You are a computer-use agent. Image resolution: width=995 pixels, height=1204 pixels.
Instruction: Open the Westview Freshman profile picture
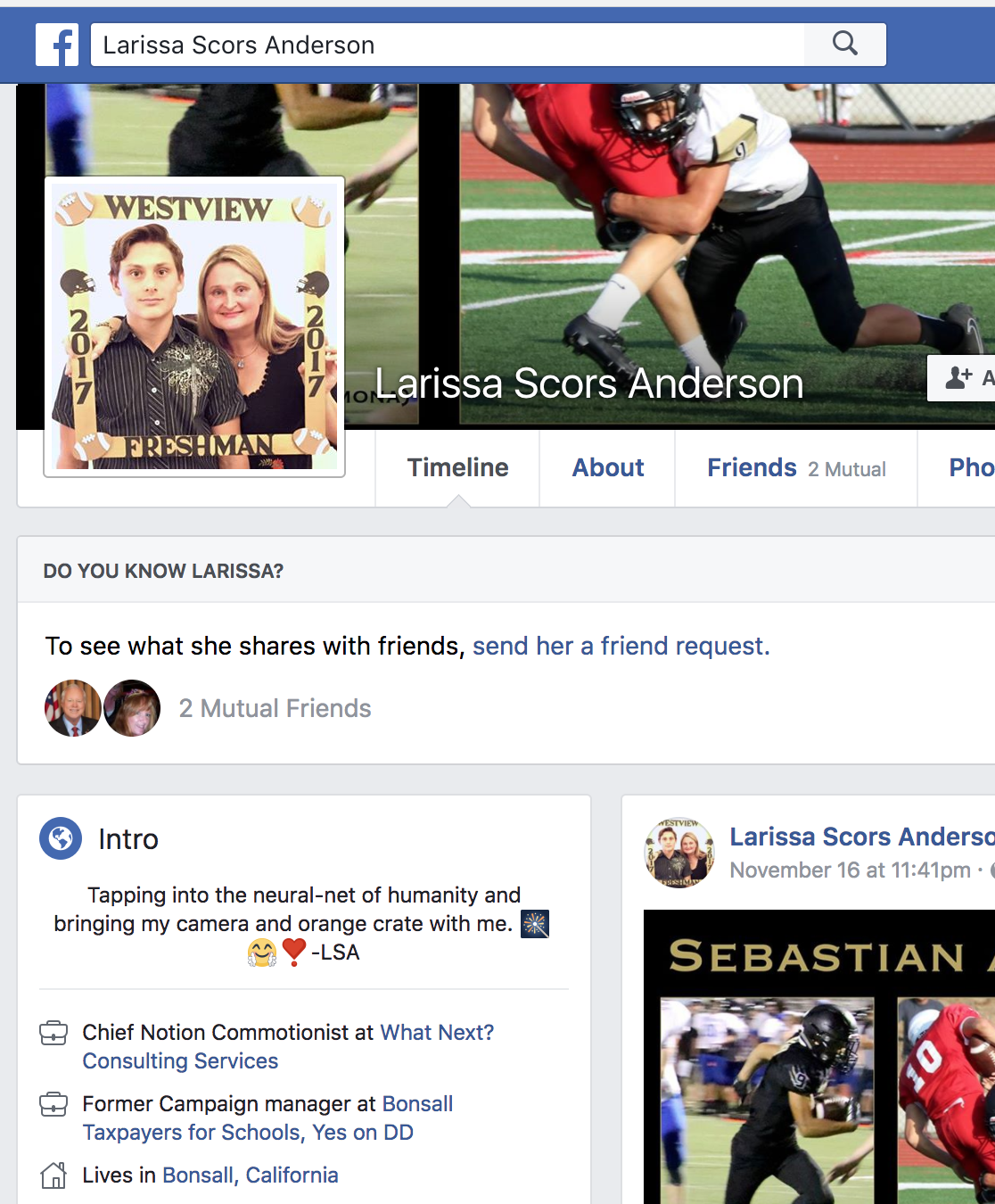click(x=194, y=326)
